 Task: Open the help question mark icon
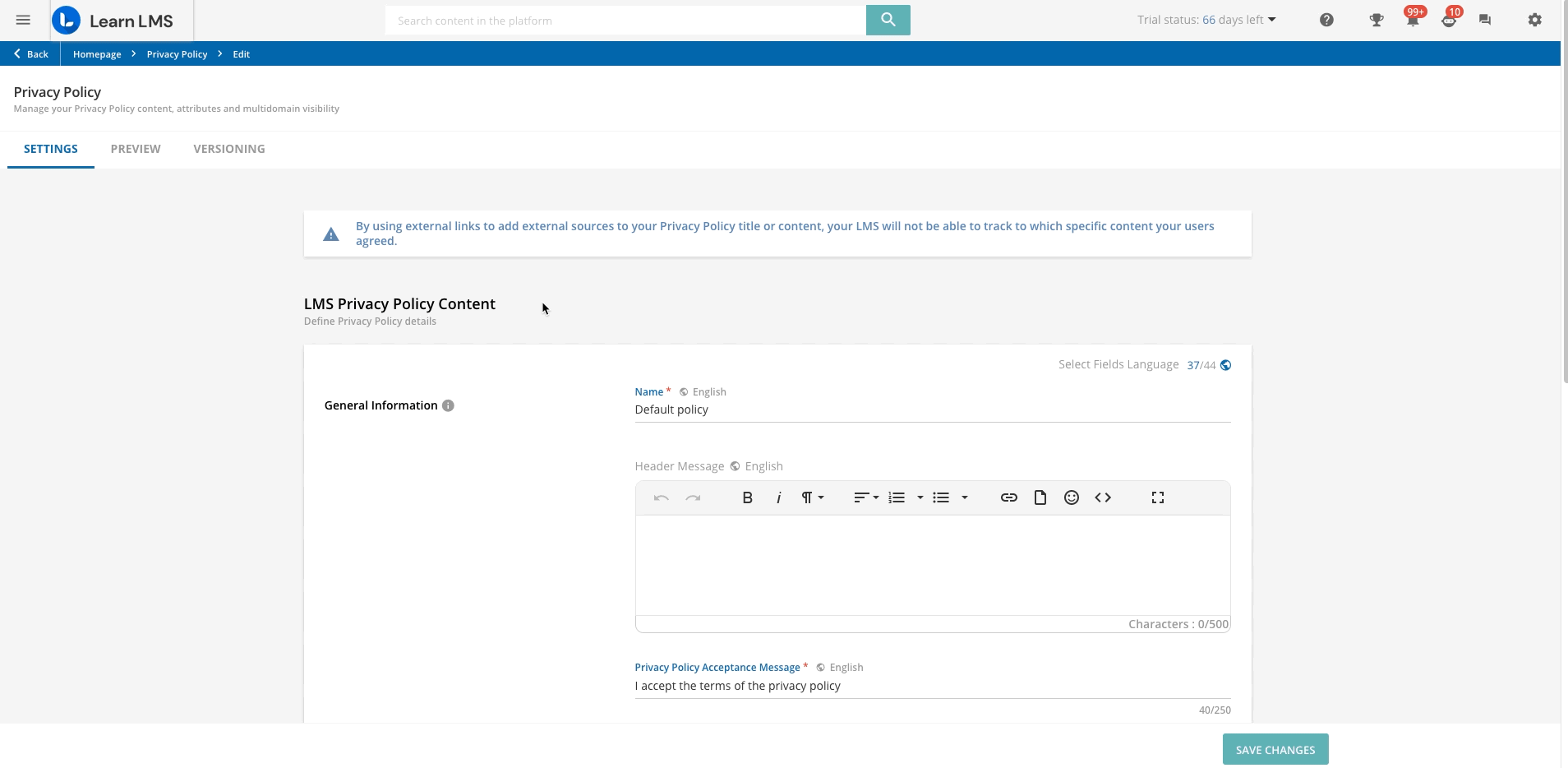(x=1326, y=21)
